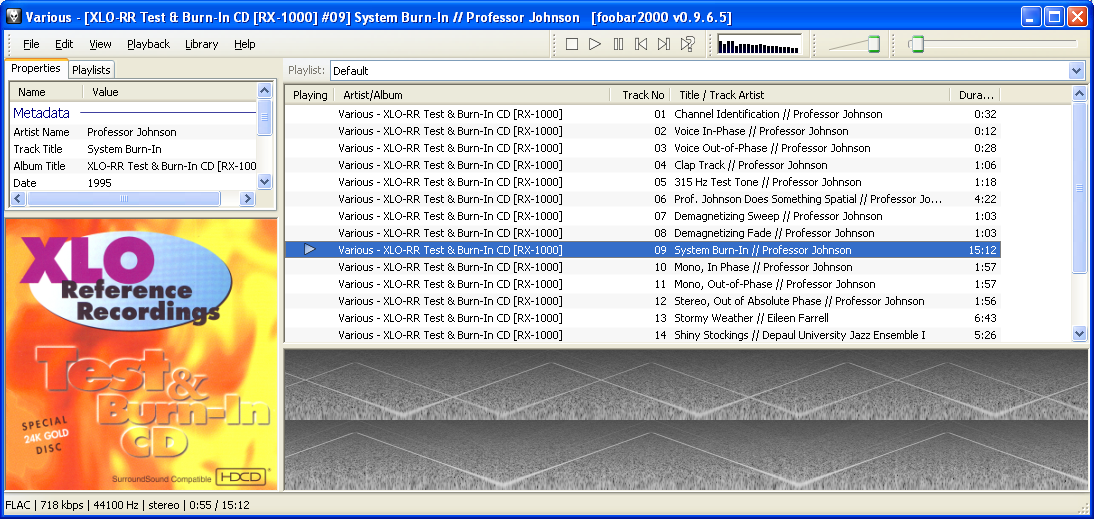Click the foobar2000 title bar icon
The image size is (1094, 519).
13,17
